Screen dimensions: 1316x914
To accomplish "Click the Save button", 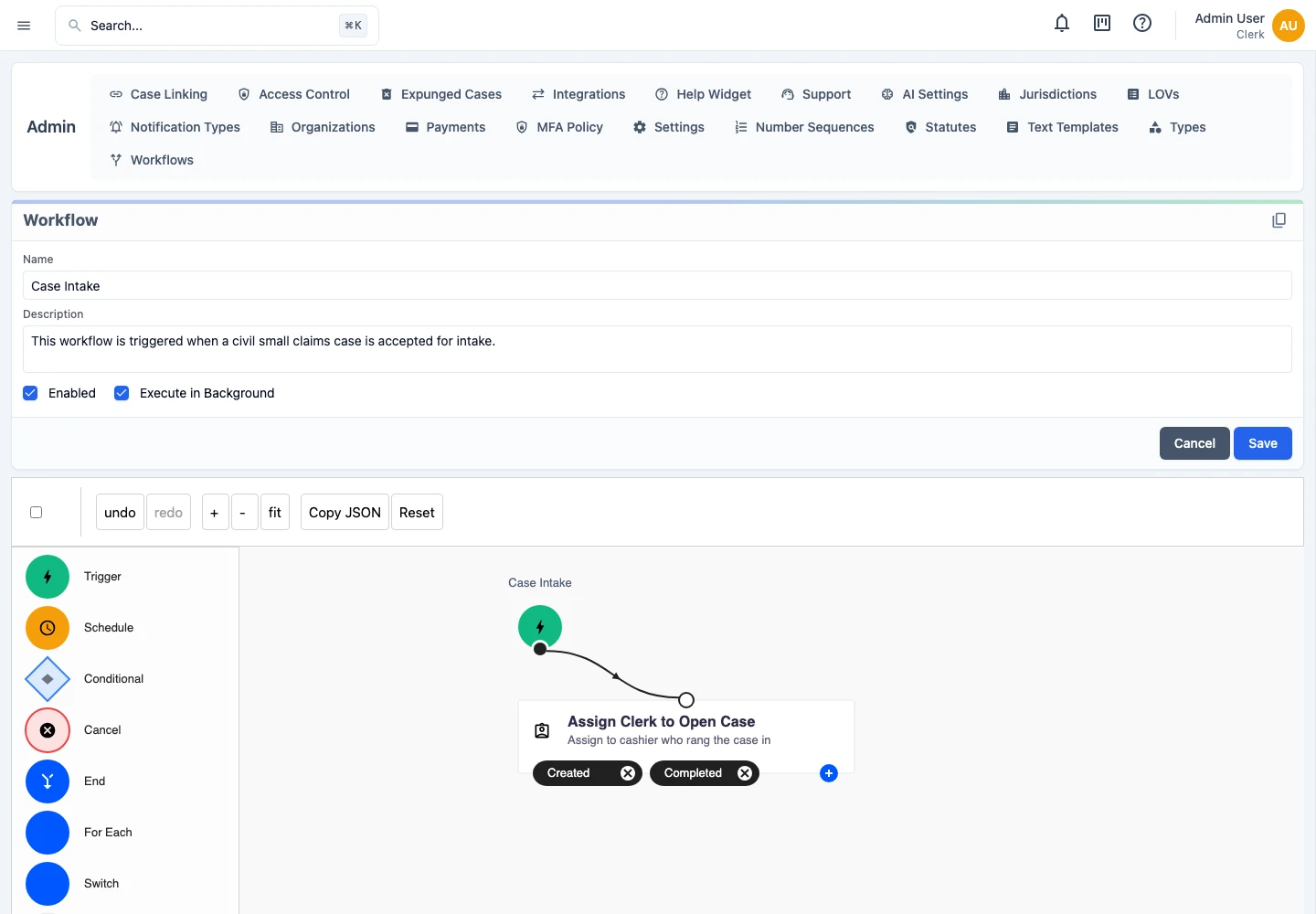I will click(x=1263, y=443).
